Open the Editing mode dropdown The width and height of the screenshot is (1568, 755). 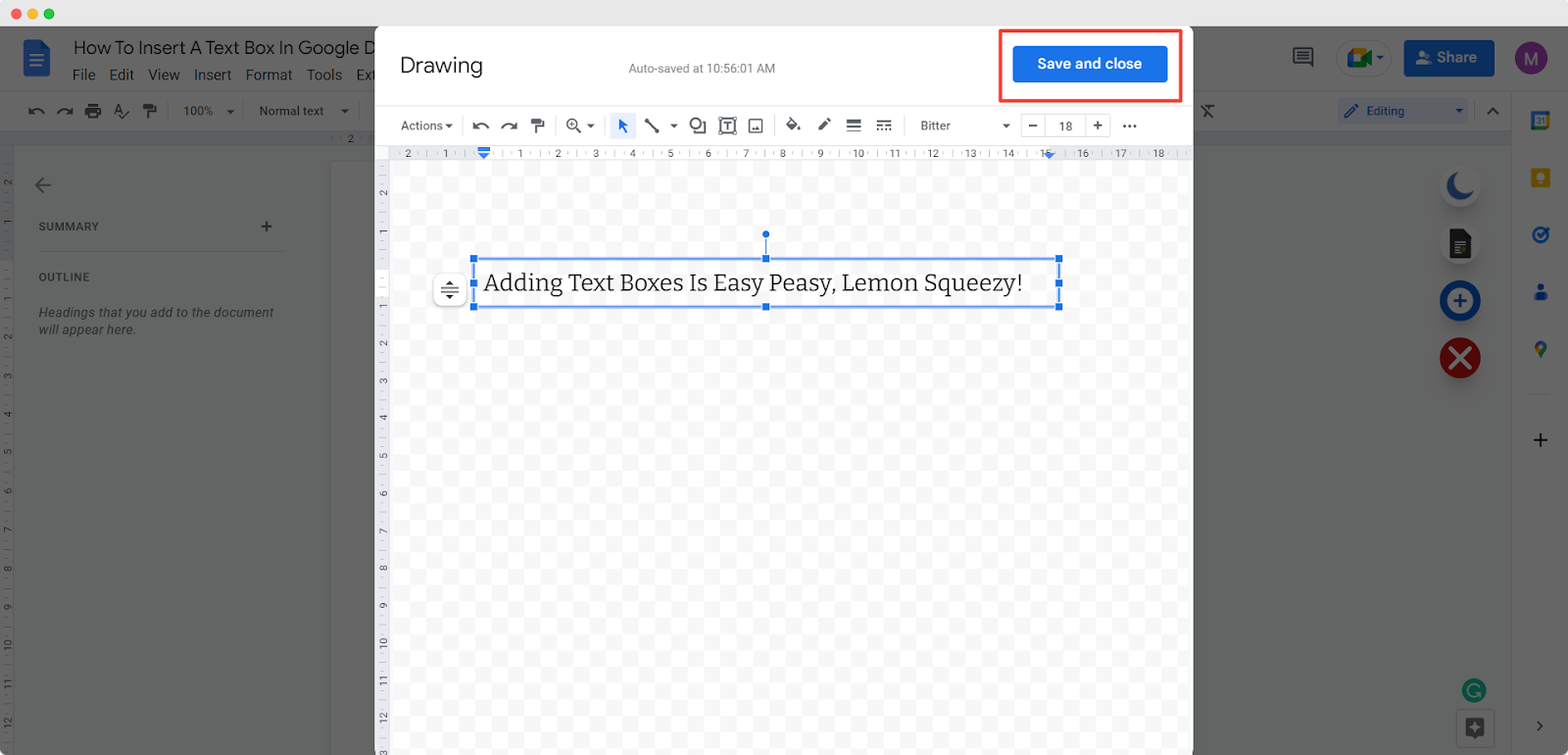click(x=1403, y=111)
